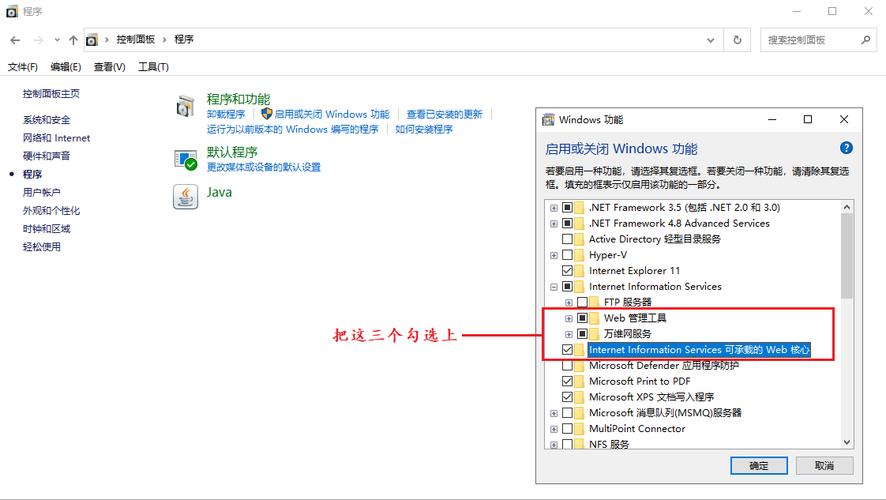This screenshot has width=886, height=500.
Task: Check Active Directory 轻型目录服务 checkbox
Action: pyautogui.click(x=567, y=239)
